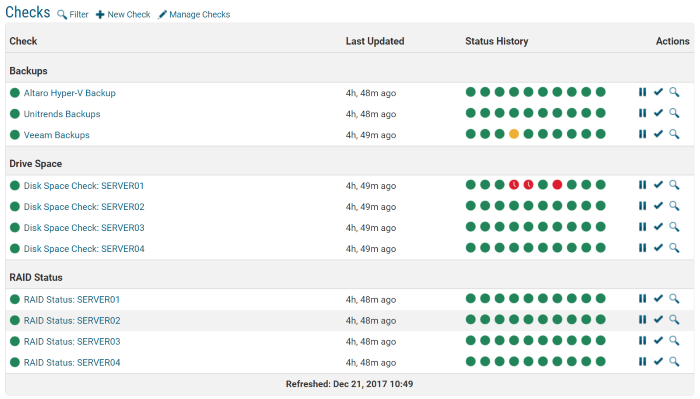Click first red clock dot in SERVER01 history

(514, 185)
